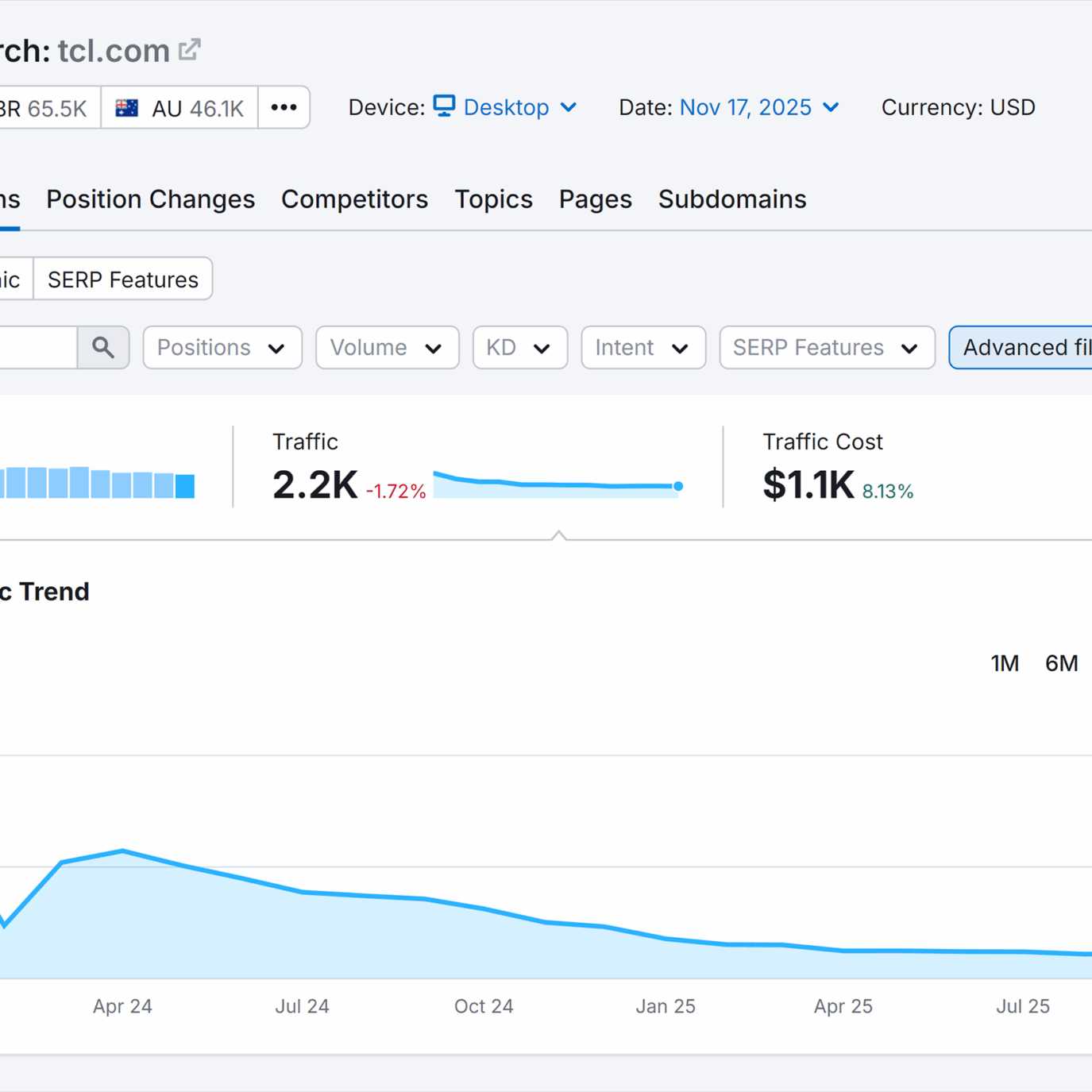Expand the KD filter dropdown
This screenshot has width=1092, height=1092.
click(x=519, y=347)
